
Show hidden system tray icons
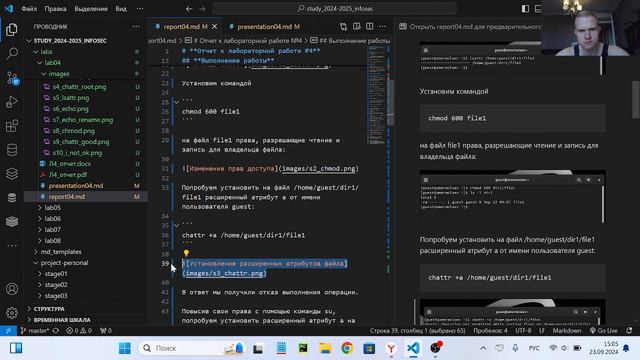click(483, 348)
